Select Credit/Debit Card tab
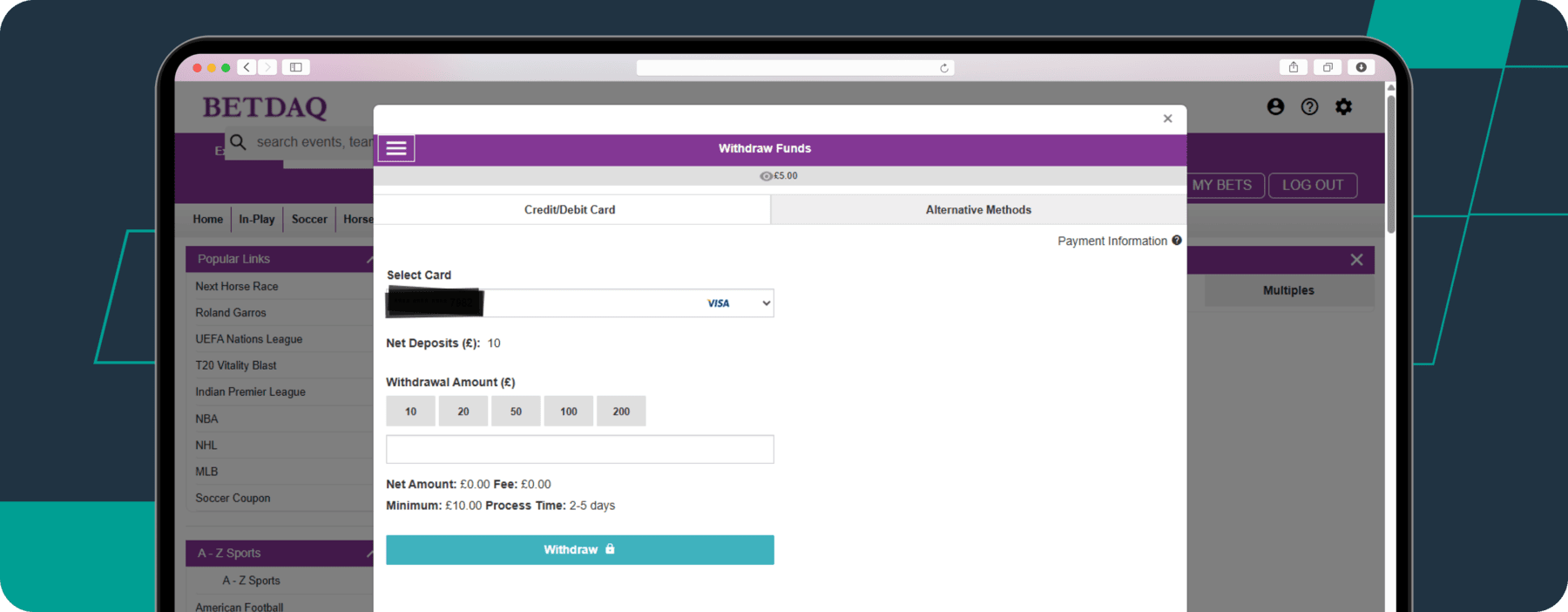1568x612 pixels. coord(571,209)
